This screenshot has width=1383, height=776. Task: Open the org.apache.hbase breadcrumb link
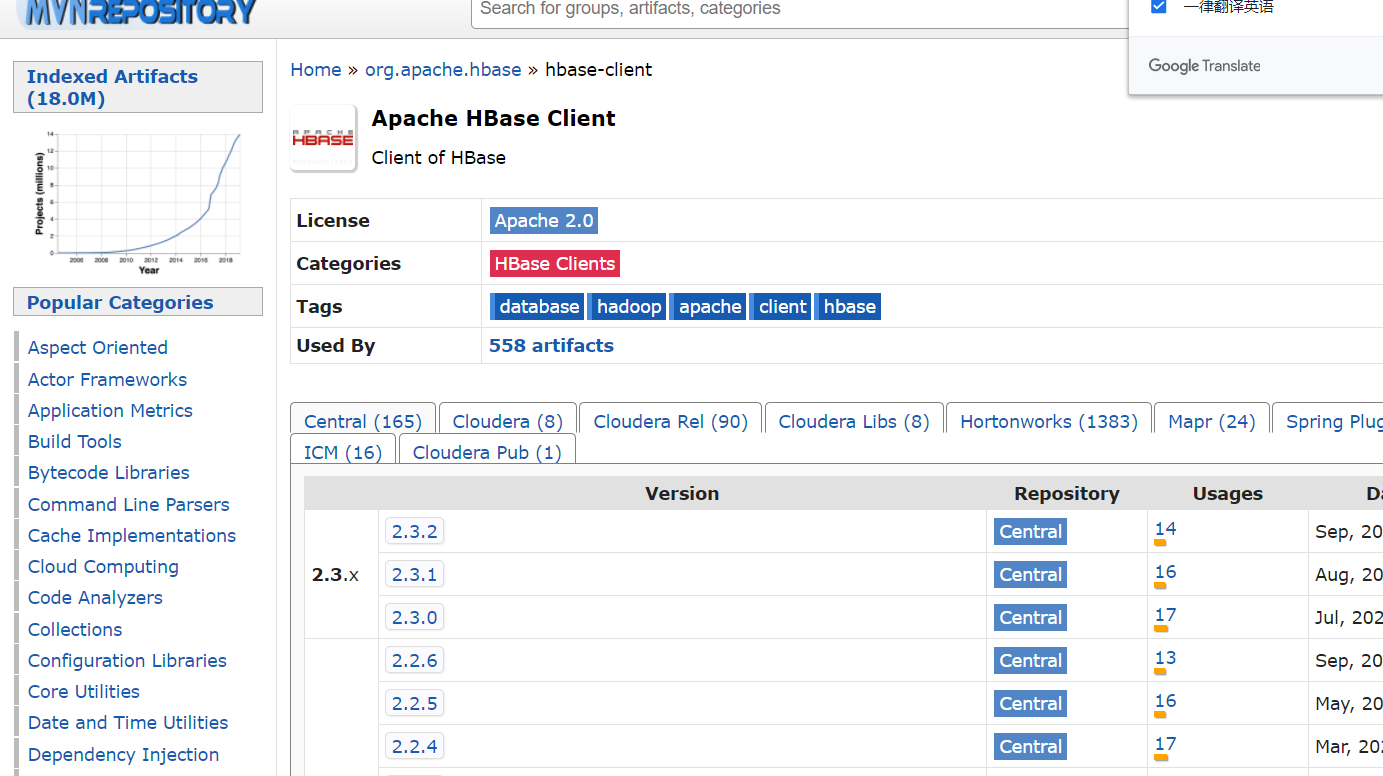coord(443,69)
